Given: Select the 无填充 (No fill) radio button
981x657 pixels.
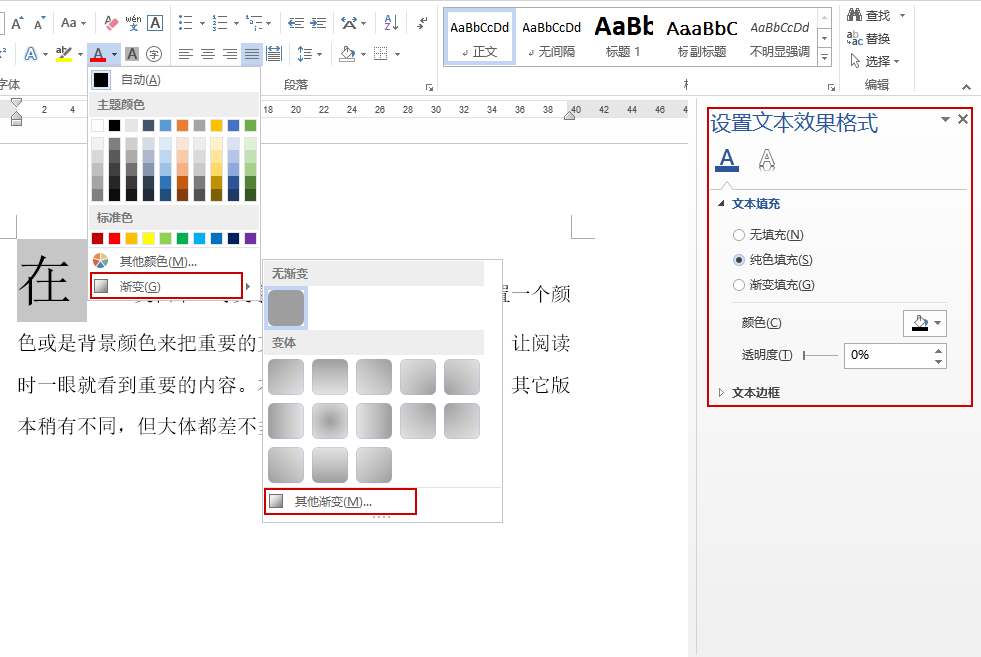Looking at the screenshot, I should click(739, 235).
